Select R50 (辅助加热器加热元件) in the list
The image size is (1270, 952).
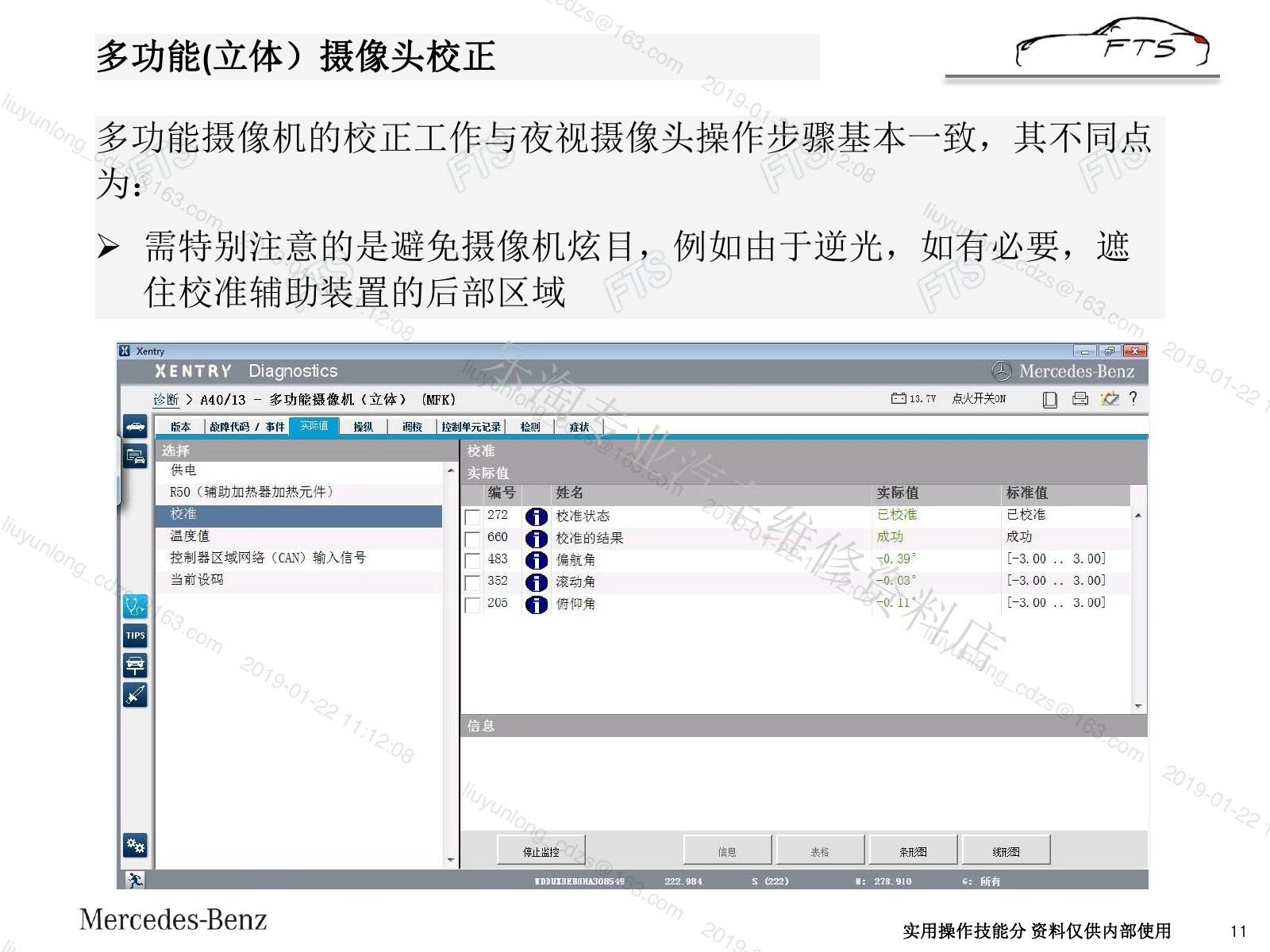(x=298, y=492)
